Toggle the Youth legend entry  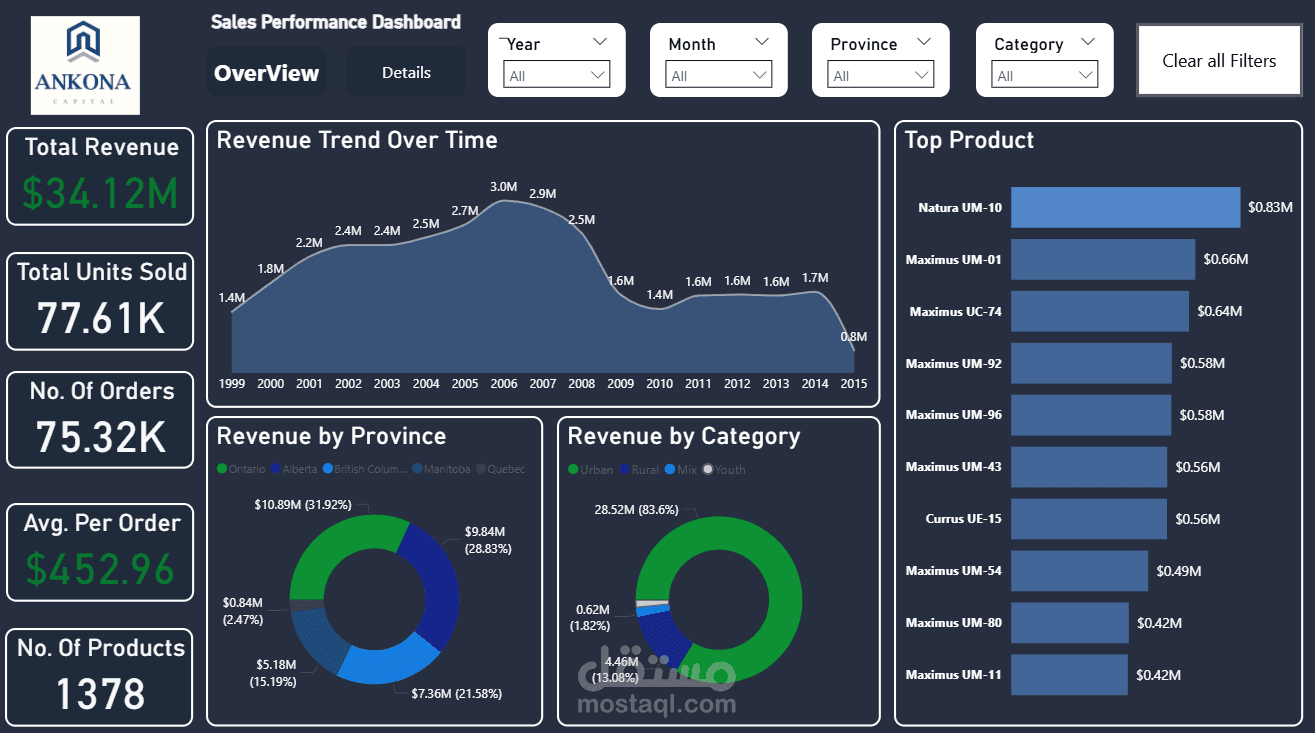click(722, 468)
